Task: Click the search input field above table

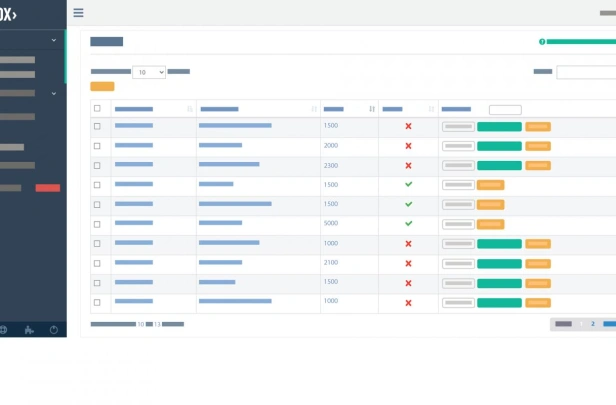Action: pyautogui.click(x=586, y=72)
